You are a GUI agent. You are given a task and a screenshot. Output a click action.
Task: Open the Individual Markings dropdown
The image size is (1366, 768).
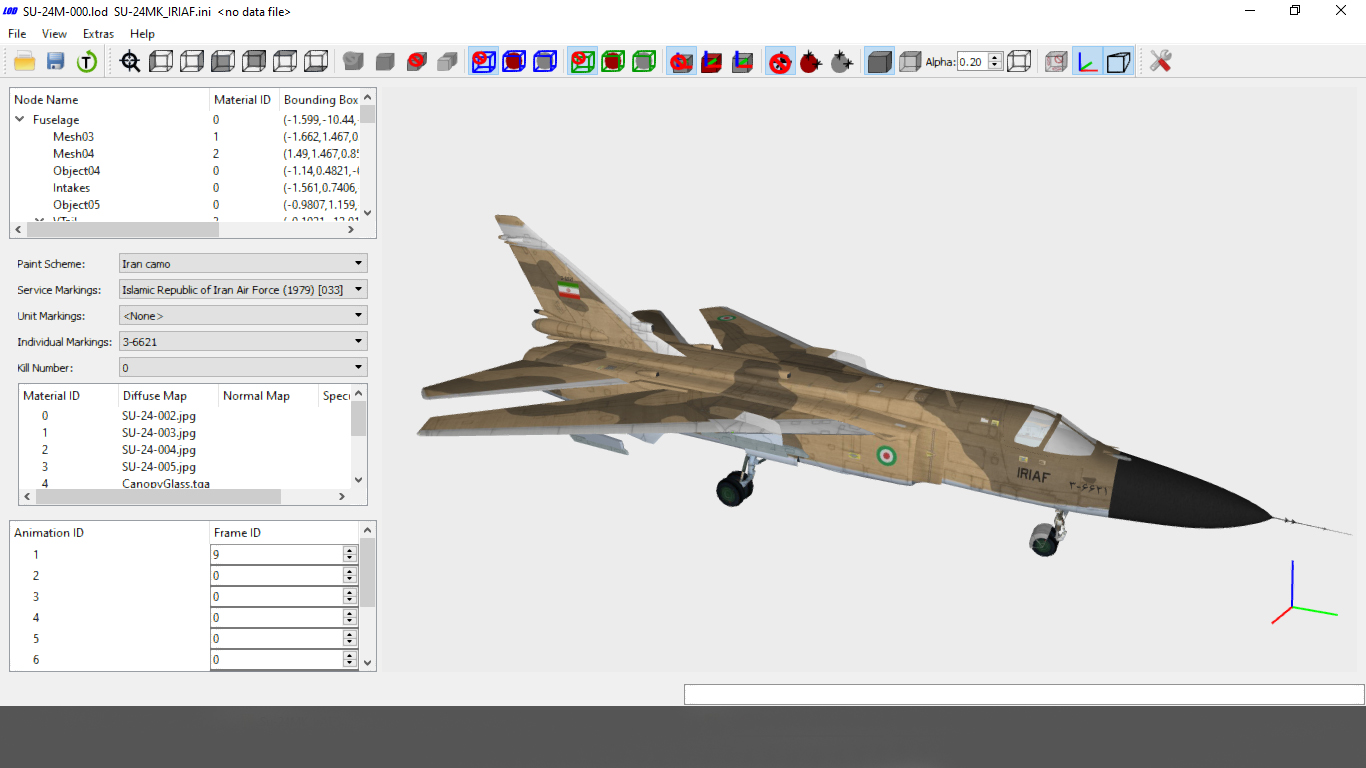[x=243, y=342]
